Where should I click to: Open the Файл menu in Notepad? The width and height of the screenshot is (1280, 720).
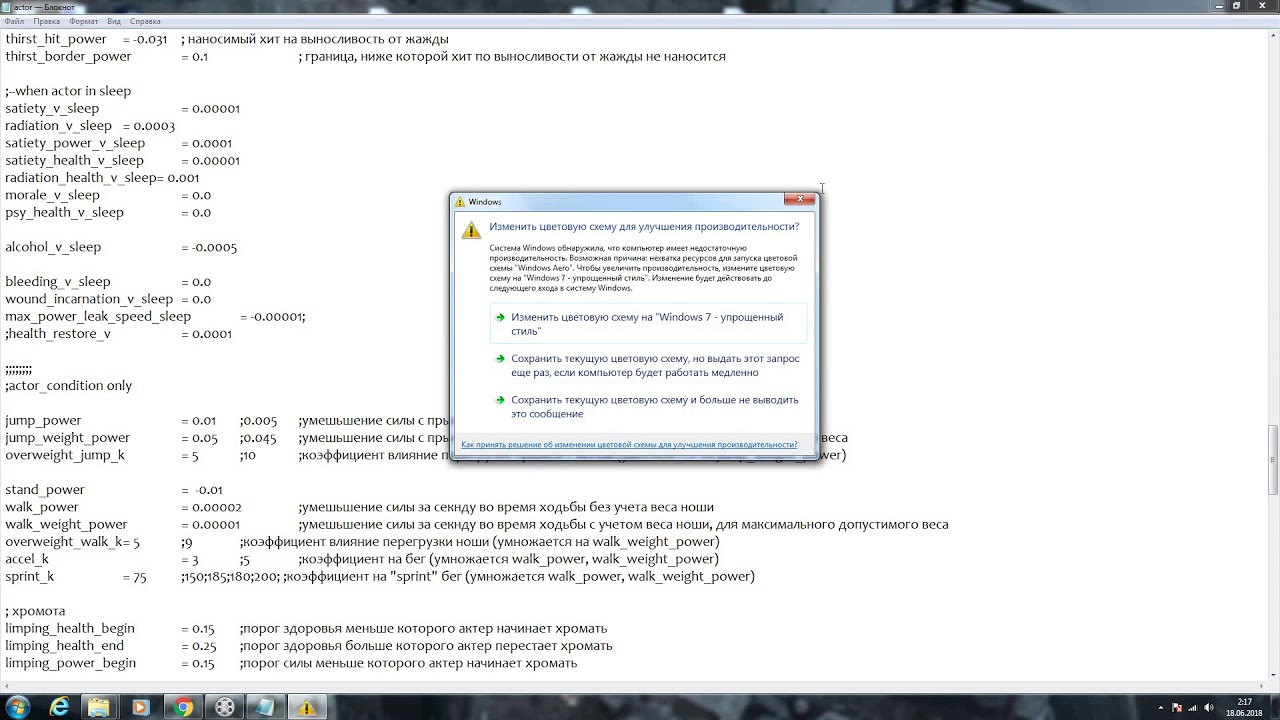pos(14,21)
